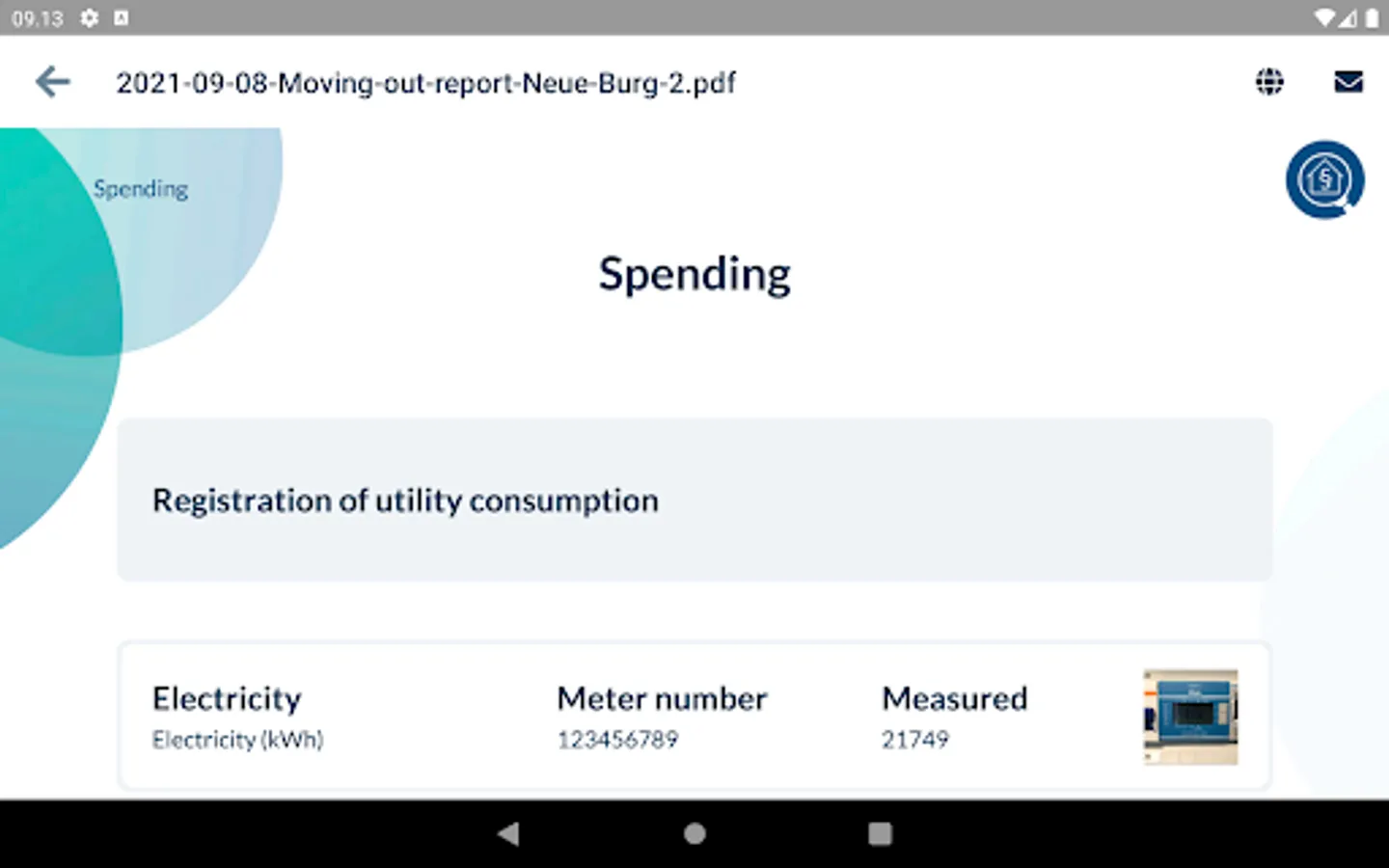Screen dimensions: 1389x868
Task: Click the Measured column header
Action: [x=954, y=698]
